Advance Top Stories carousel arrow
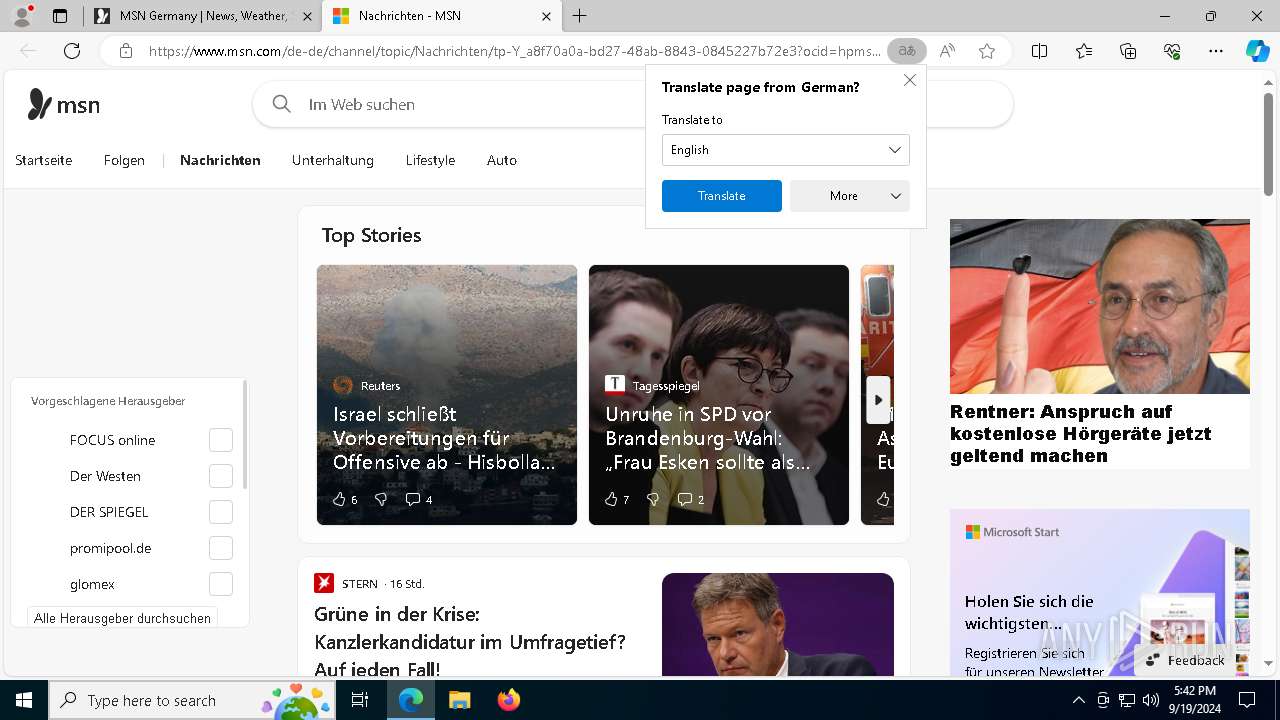Image resolution: width=1280 pixels, height=720 pixels. [x=878, y=400]
